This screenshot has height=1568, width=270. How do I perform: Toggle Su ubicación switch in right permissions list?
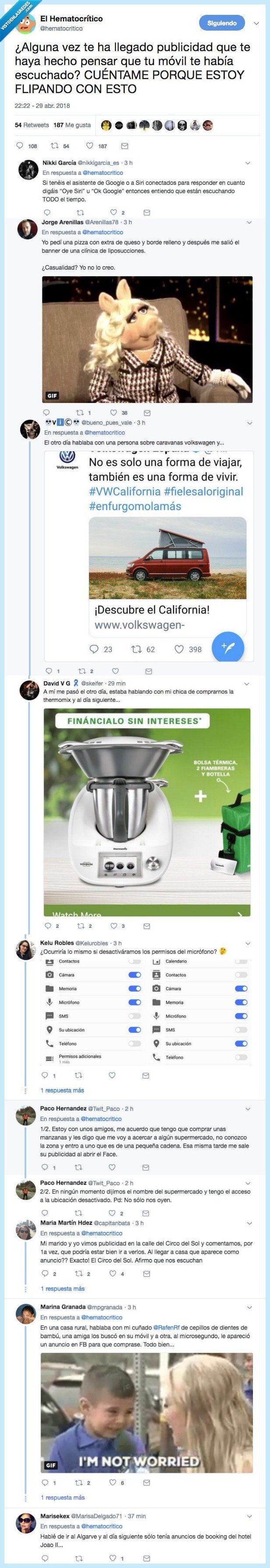pos(242,1043)
